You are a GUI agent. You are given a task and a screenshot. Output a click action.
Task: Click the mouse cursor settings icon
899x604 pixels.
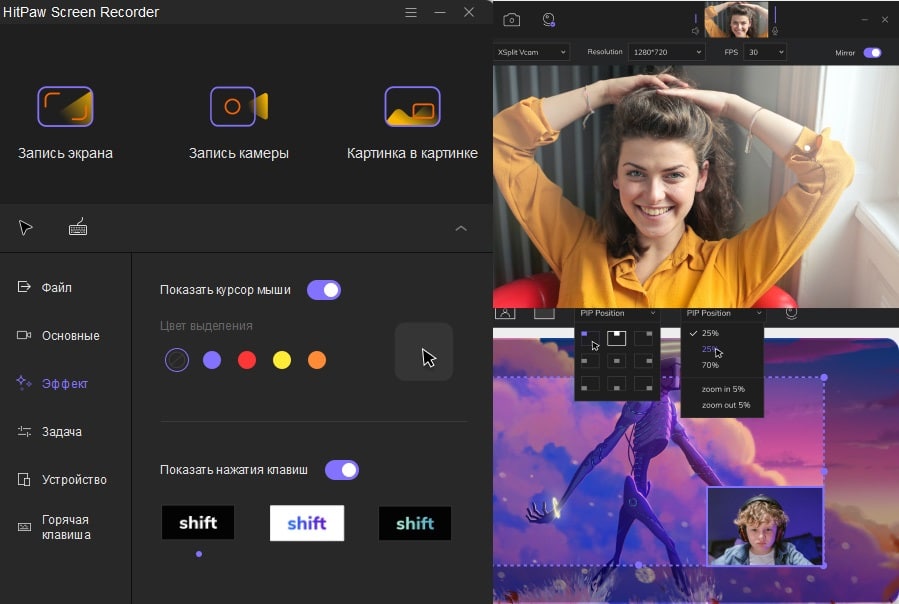[x=26, y=228]
